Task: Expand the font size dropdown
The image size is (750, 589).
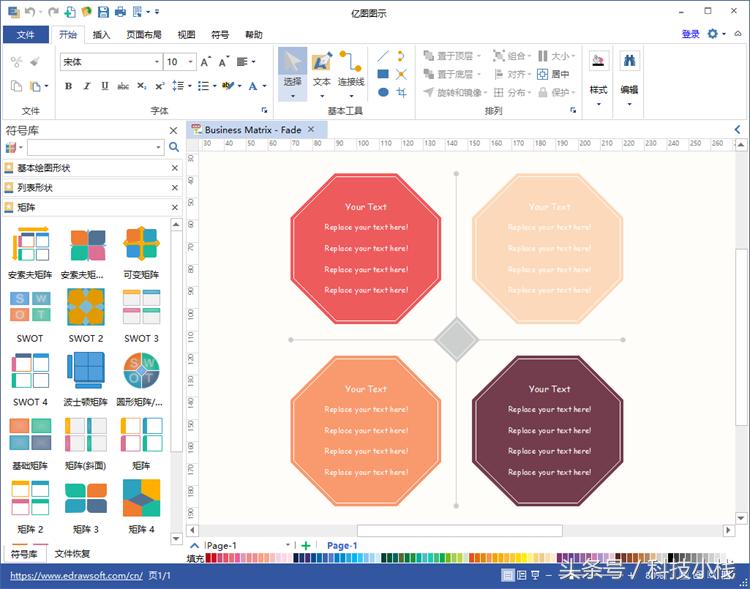Action: pyautogui.click(x=190, y=62)
